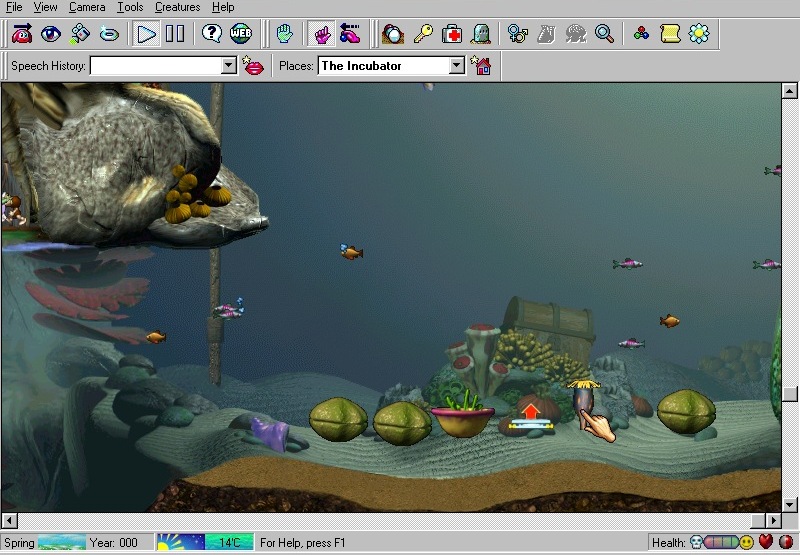Open the Breeder's Kit gender symbols icon

tap(517, 34)
